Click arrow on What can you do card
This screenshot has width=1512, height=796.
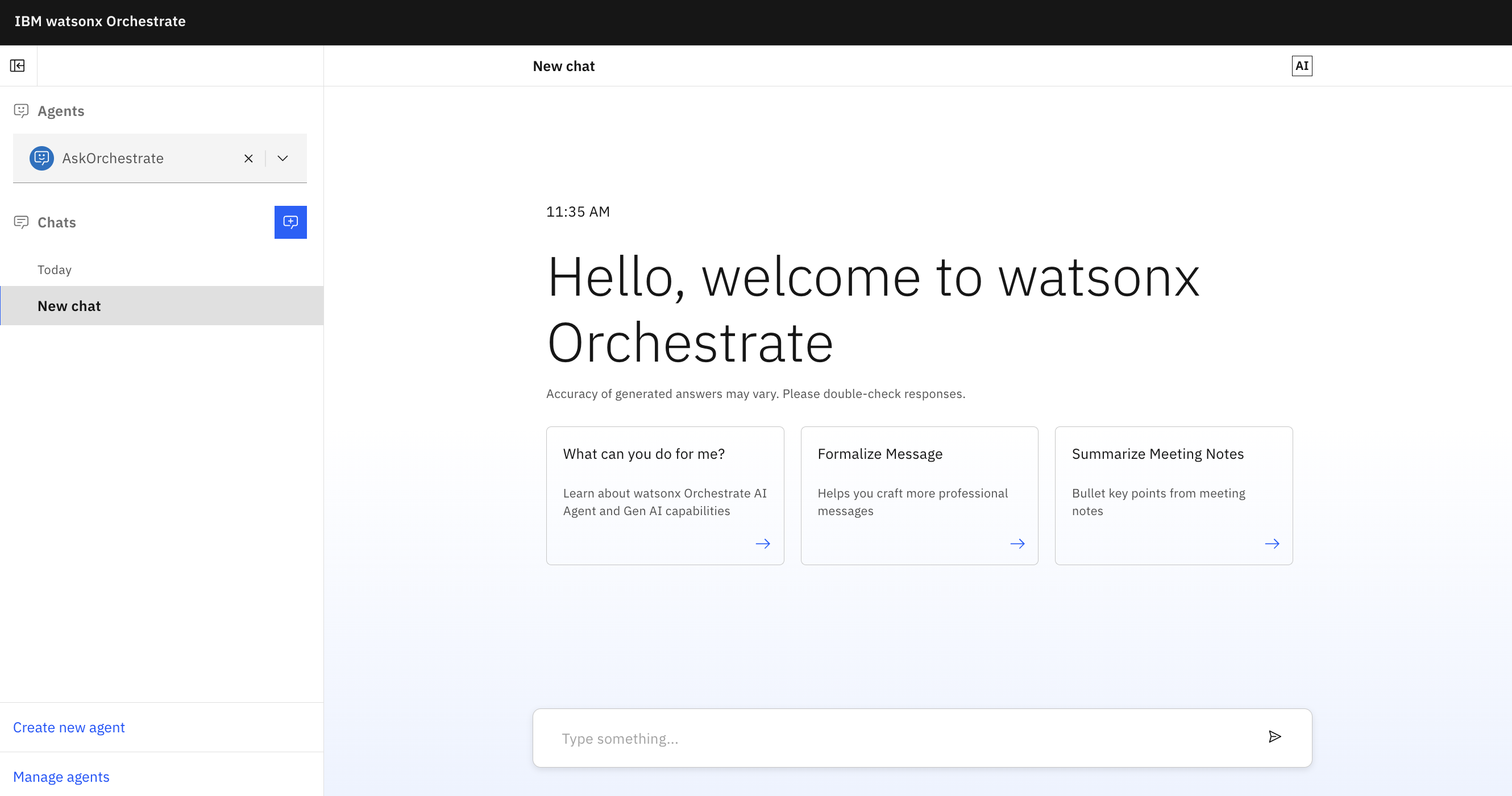click(763, 544)
